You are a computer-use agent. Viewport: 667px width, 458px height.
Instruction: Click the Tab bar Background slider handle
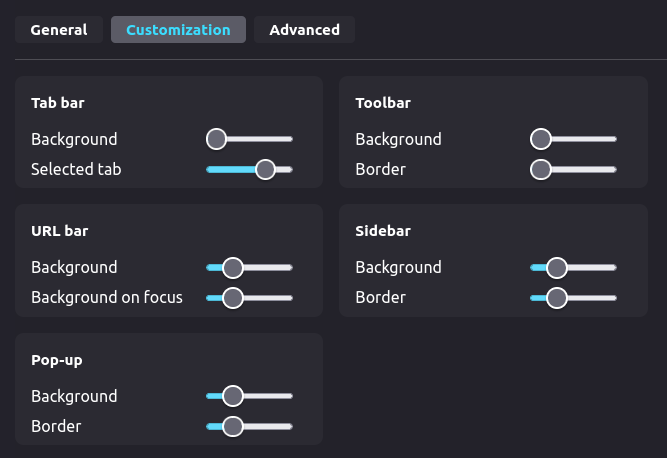coord(217,139)
